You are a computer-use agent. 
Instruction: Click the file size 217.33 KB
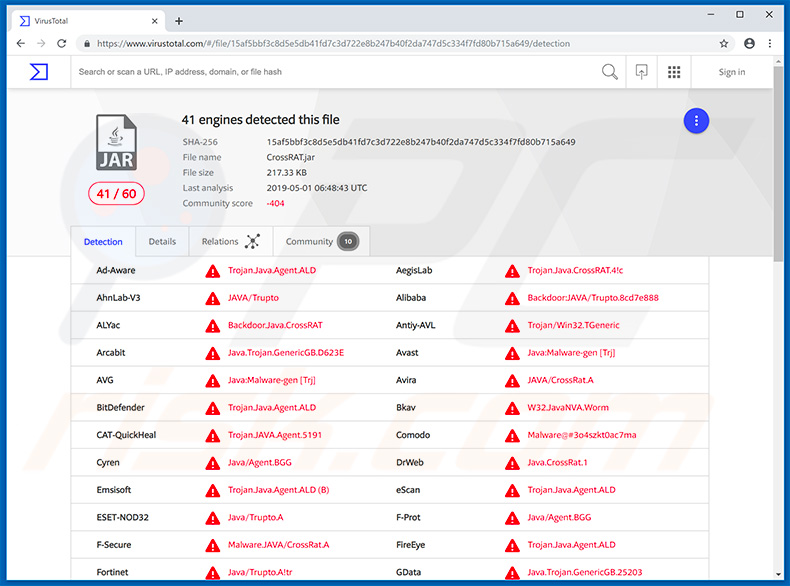click(287, 172)
